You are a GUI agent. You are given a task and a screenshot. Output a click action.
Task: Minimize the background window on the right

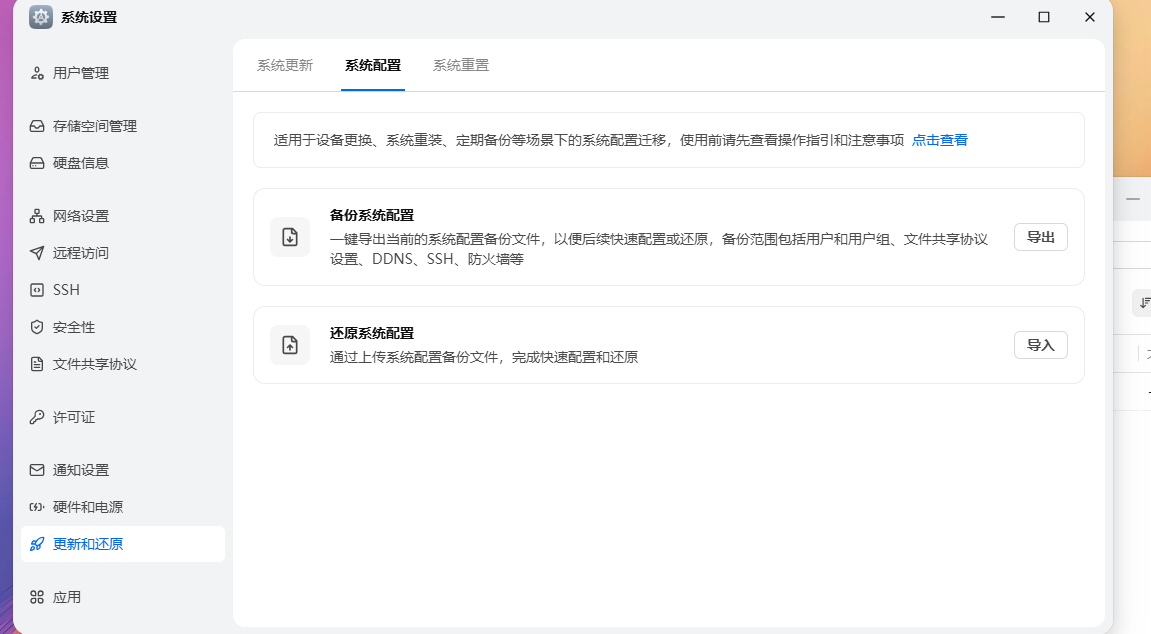point(1133,199)
